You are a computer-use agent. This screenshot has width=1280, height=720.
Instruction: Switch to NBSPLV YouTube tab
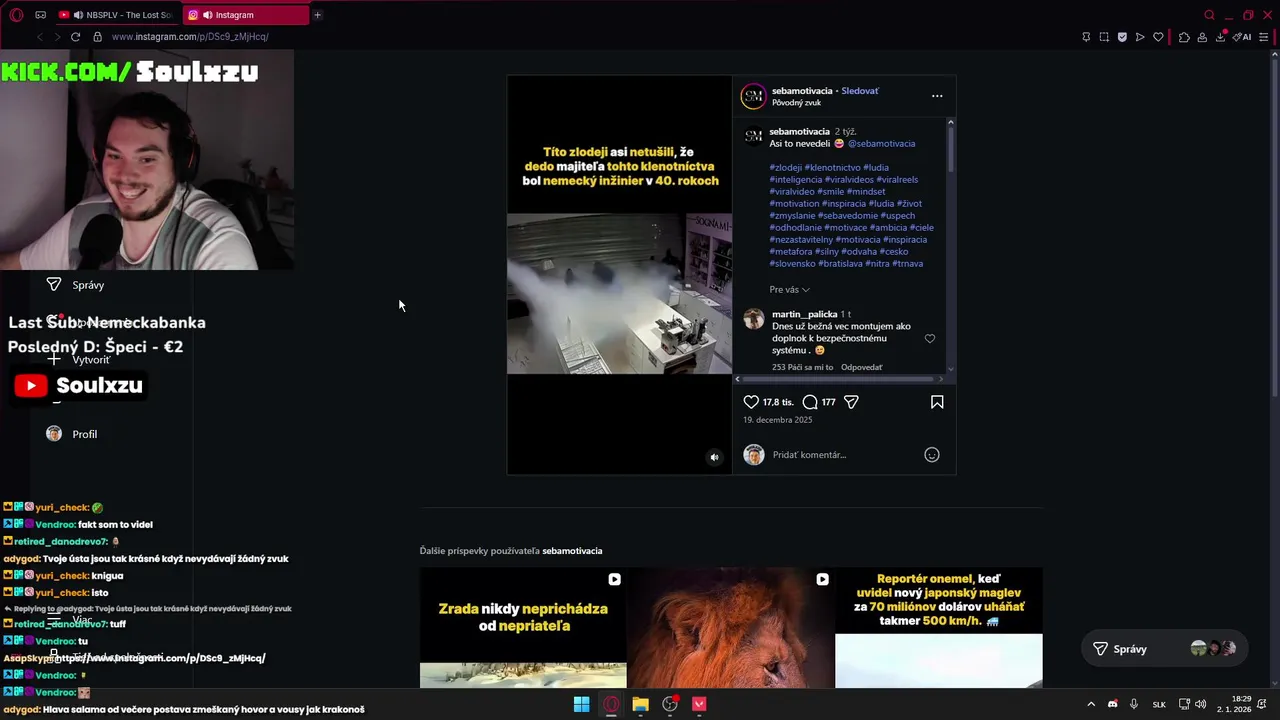point(116,15)
